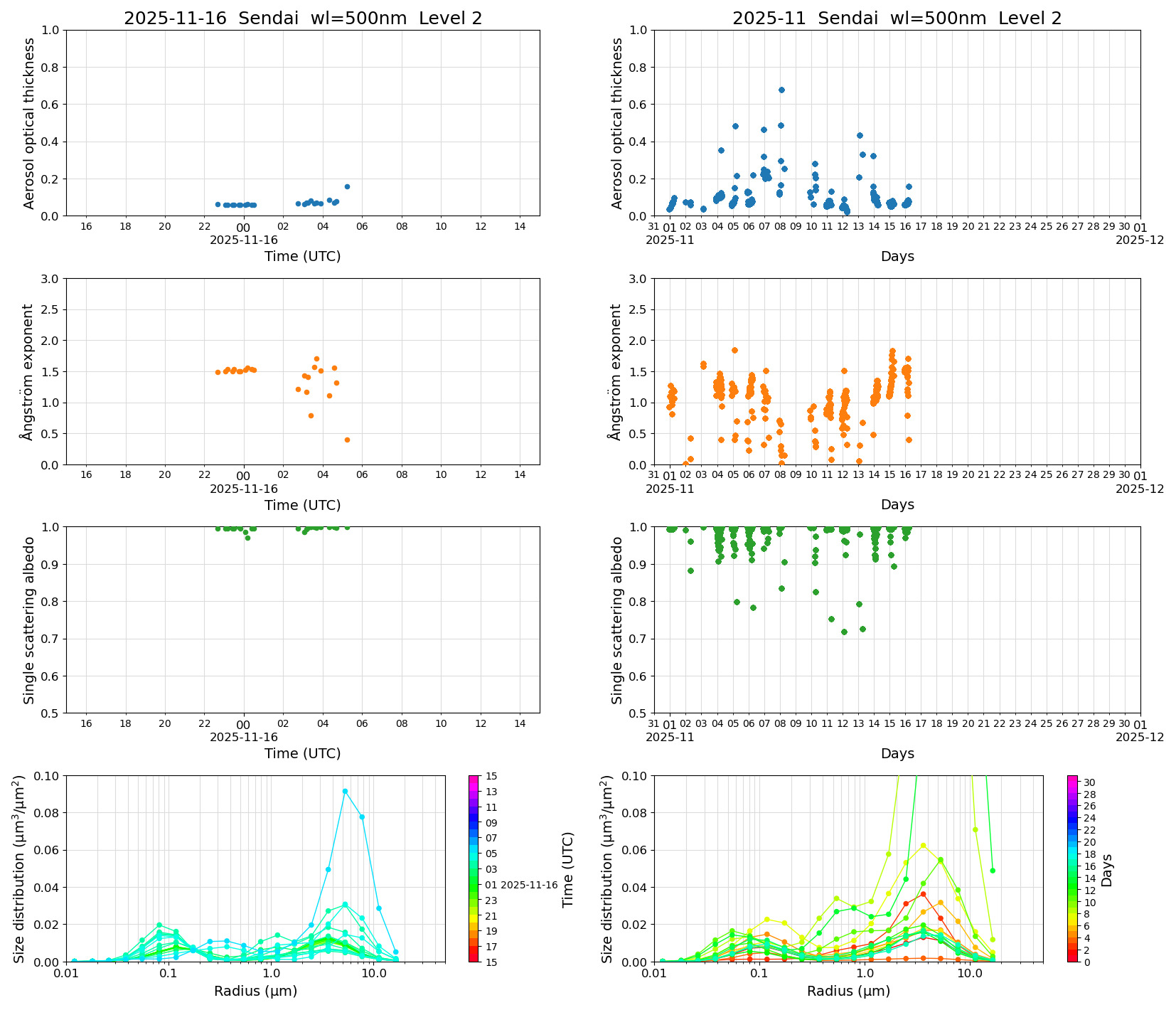Select the last daily aerosol optical thickness point
1176x1010 pixels.
[347, 186]
